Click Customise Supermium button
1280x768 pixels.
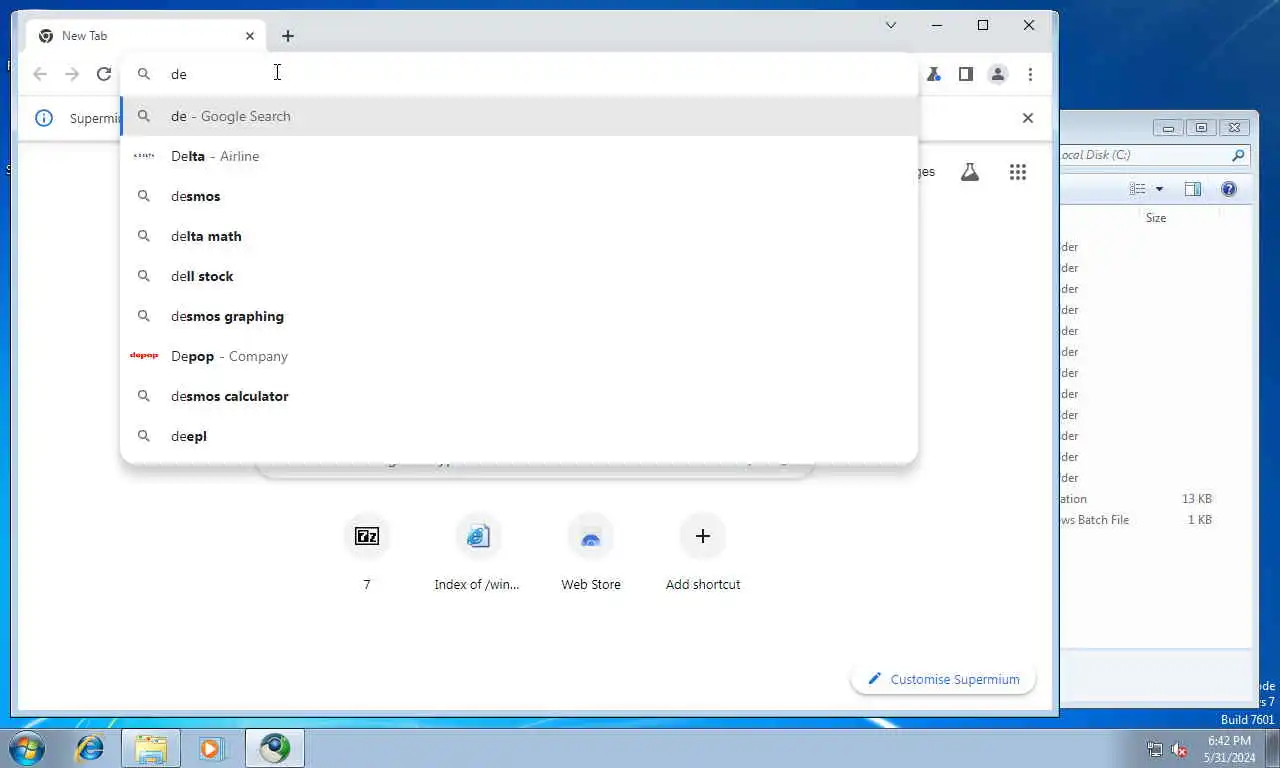[943, 679]
